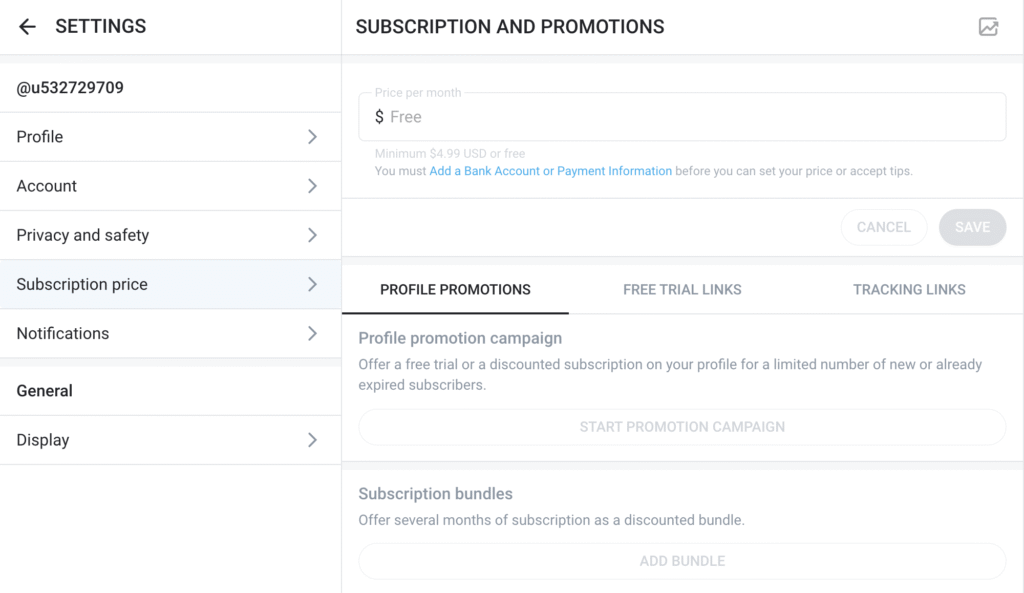Open the statistics chart icon

(988, 27)
